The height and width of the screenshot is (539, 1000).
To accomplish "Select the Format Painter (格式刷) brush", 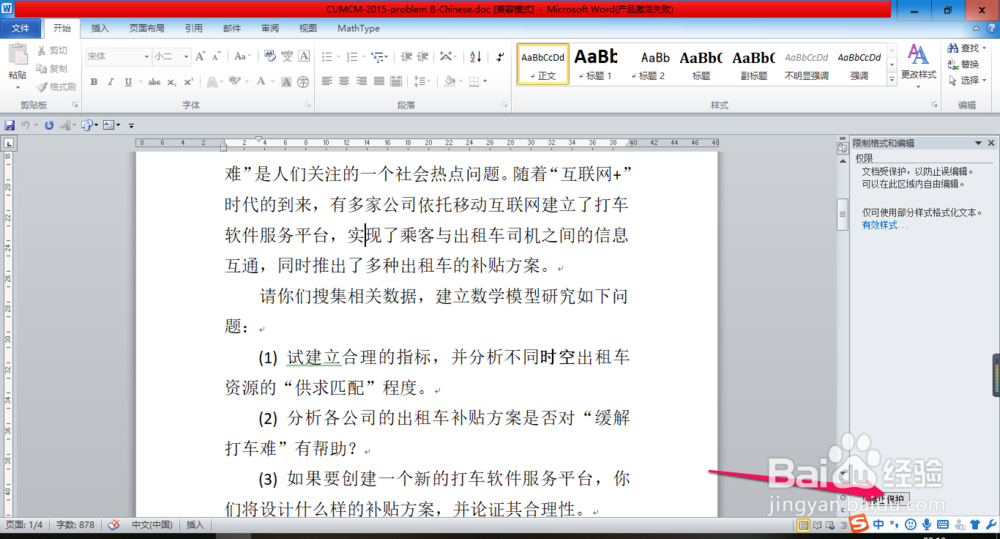I will (56, 86).
